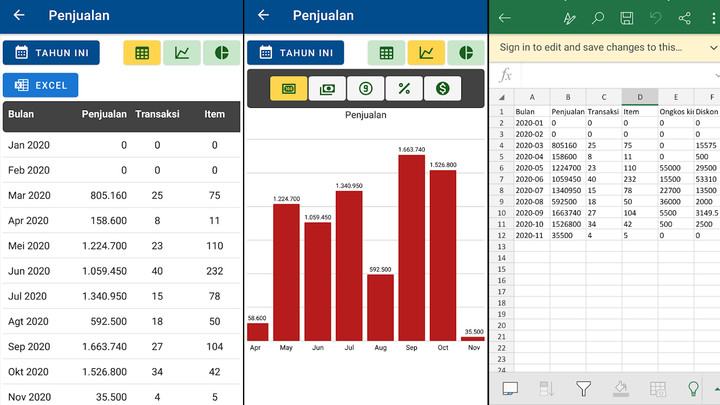The height and width of the screenshot is (405, 720).
Task: Save the Excel file with disk icon
Action: click(x=627, y=18)
